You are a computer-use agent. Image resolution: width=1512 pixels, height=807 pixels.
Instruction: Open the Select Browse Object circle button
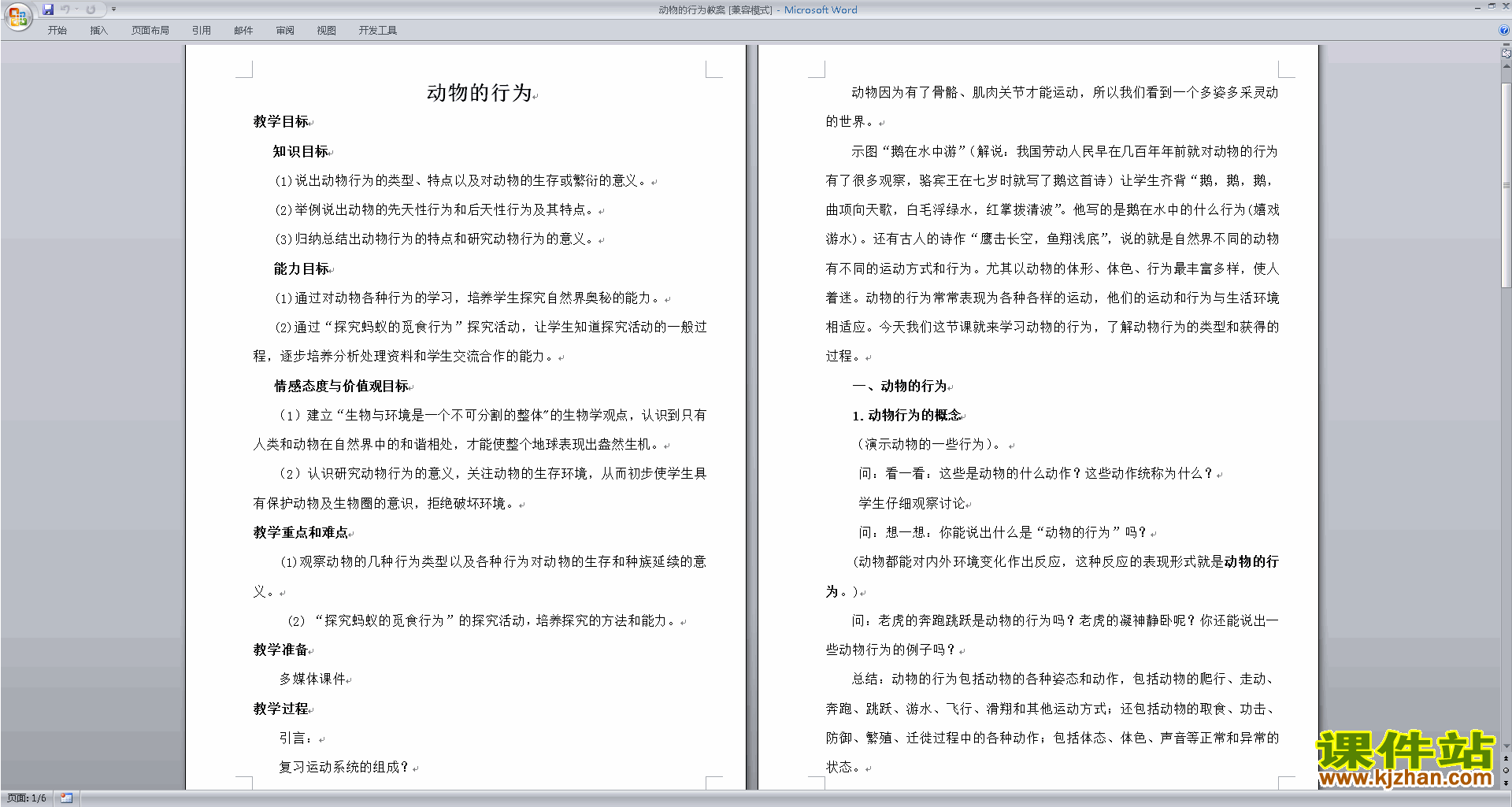point(1506,771)
